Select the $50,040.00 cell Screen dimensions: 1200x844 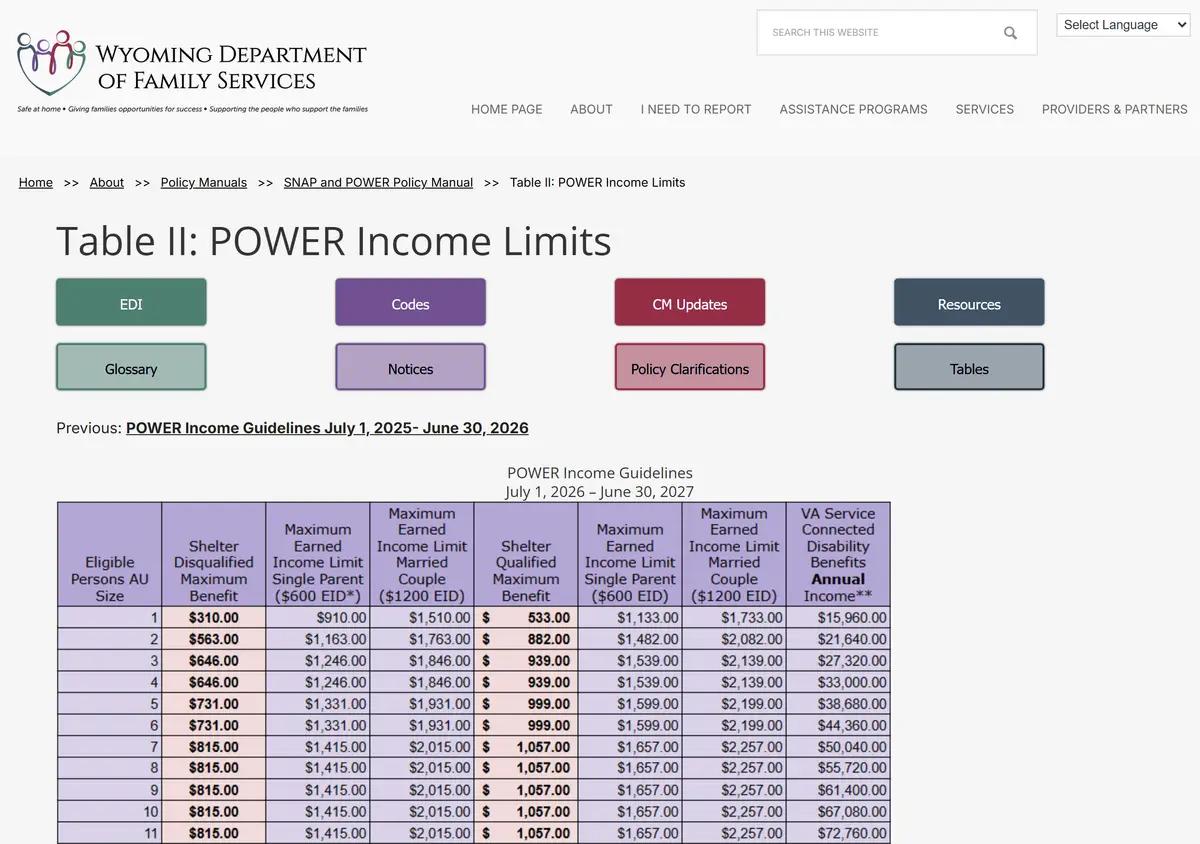[x=838, y=747]
